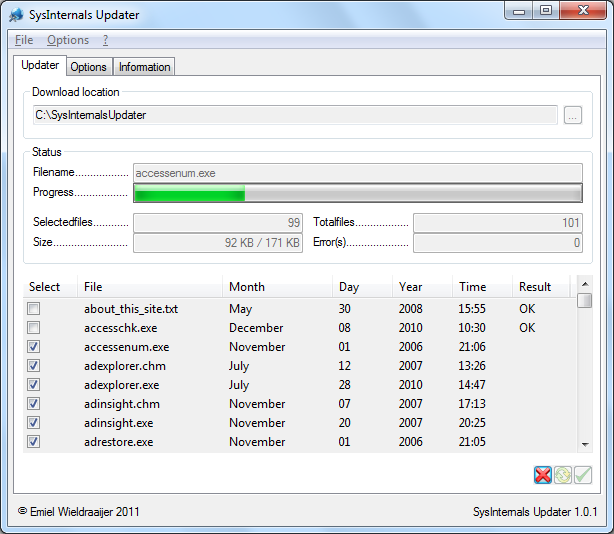Click the Selectedfiles field showing 99
Viewport: 614px width, 534px height.
point(218,223)
